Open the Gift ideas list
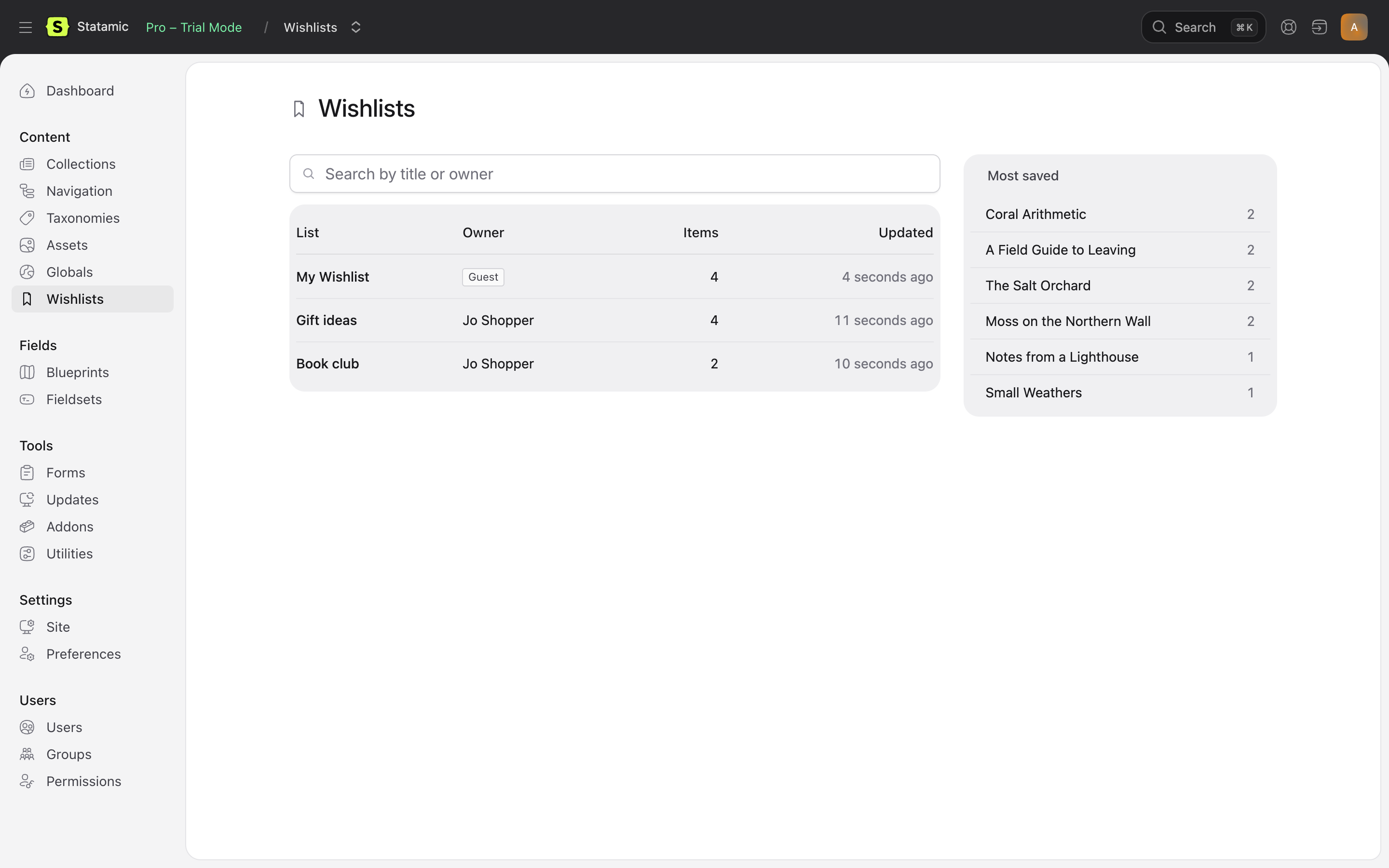 (x=327, y=320)
